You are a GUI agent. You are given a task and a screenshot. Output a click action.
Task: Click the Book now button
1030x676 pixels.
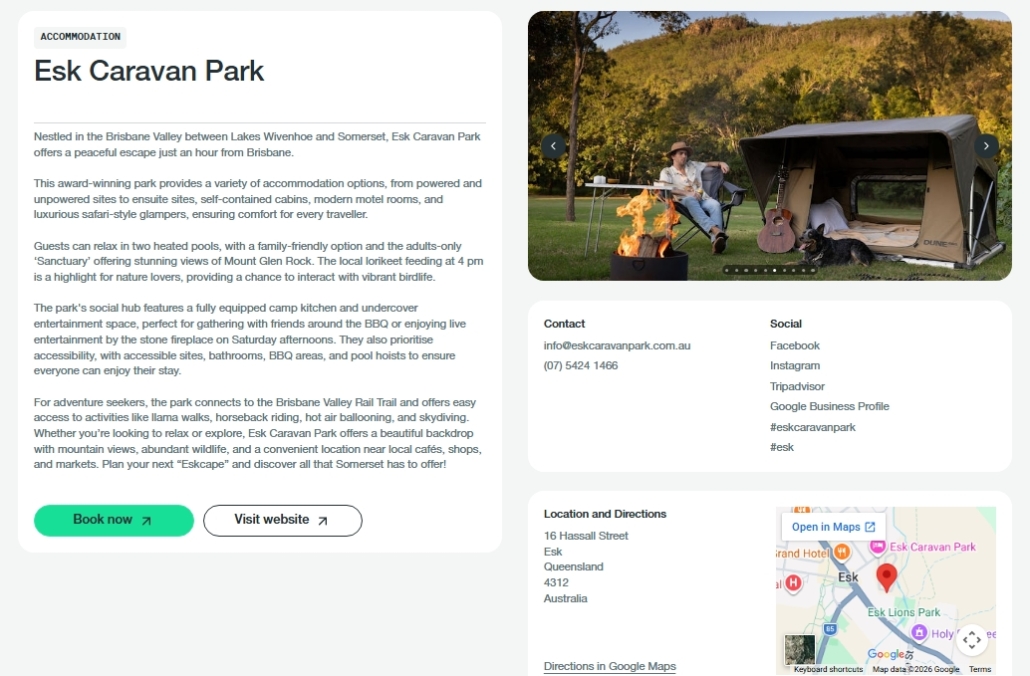tap(114, 520)
